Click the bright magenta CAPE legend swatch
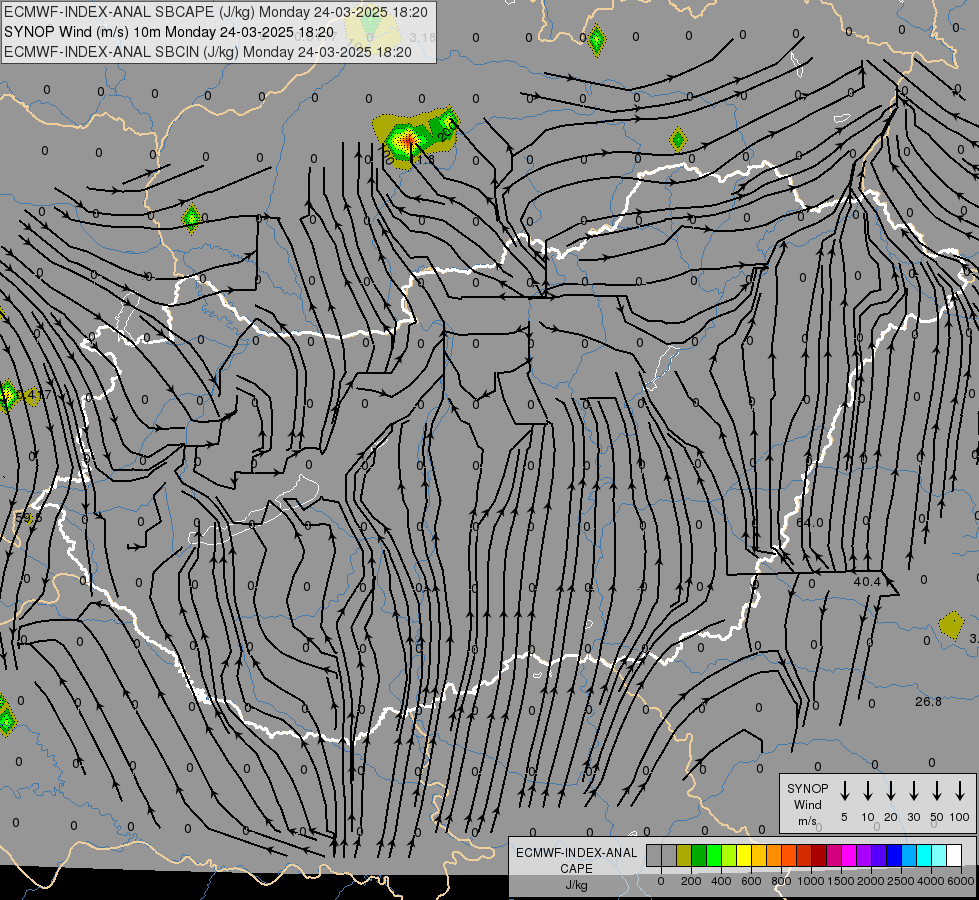 pyautogui.click(x=850, y=855)
